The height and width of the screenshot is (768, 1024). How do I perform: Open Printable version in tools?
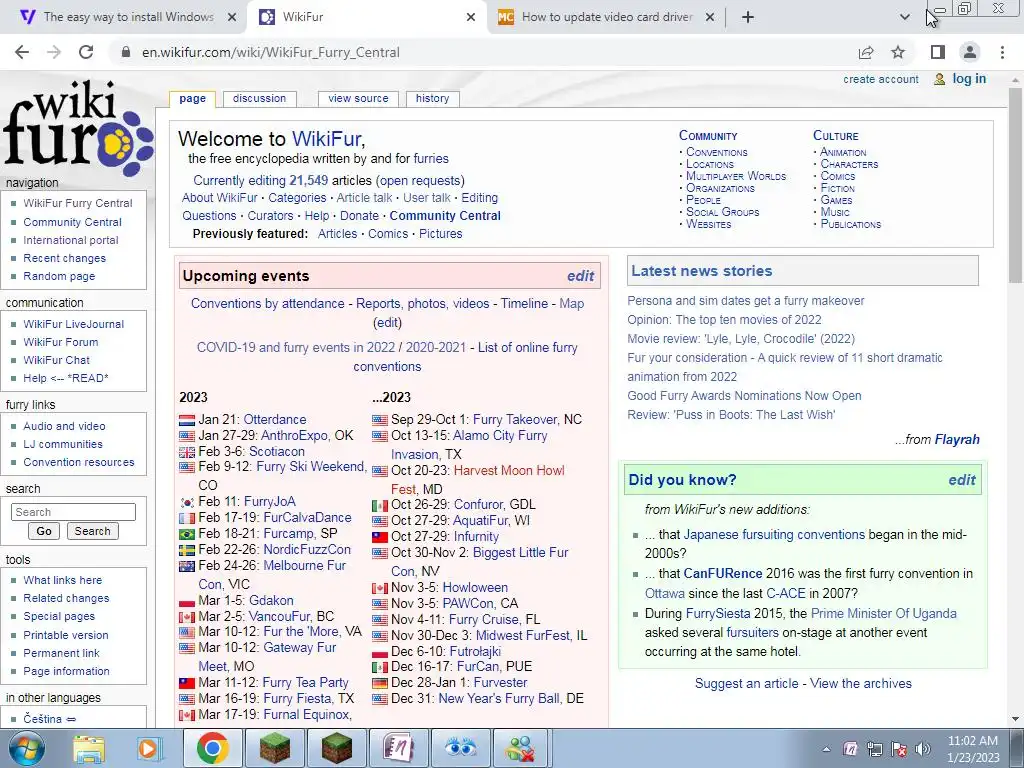click(x=66, y=635)
